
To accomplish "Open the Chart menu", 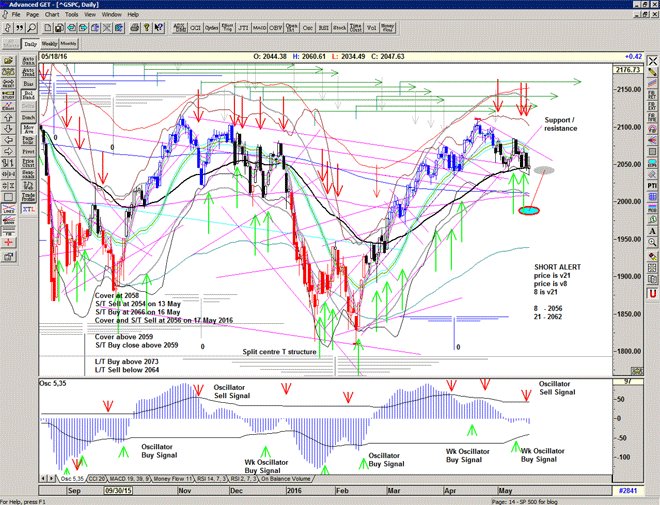I will (52, 15).
